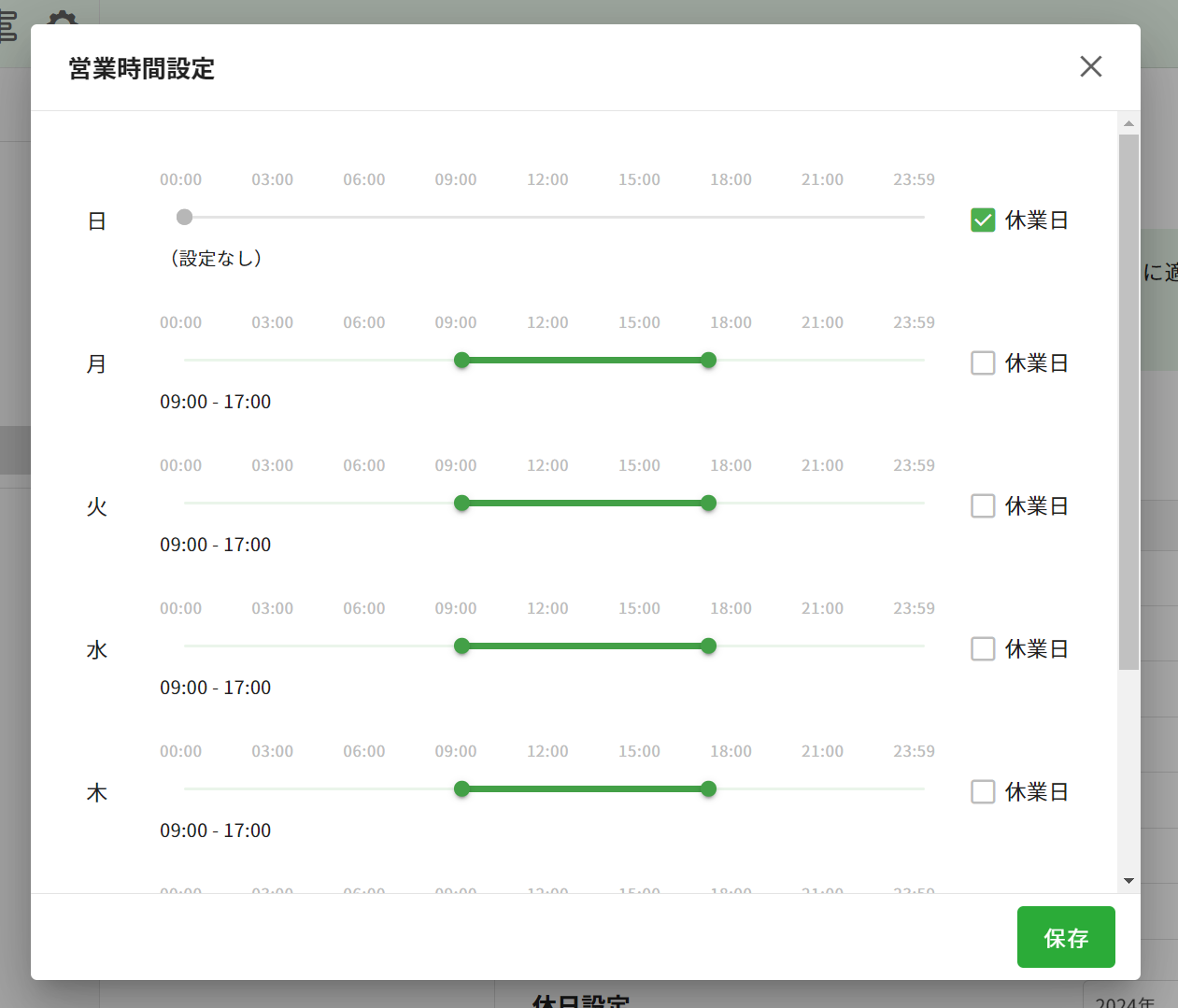This screenshot has height=1008, width=1178.
Task: Click the scrollbar down arrow
Action: pos(1128,881)
